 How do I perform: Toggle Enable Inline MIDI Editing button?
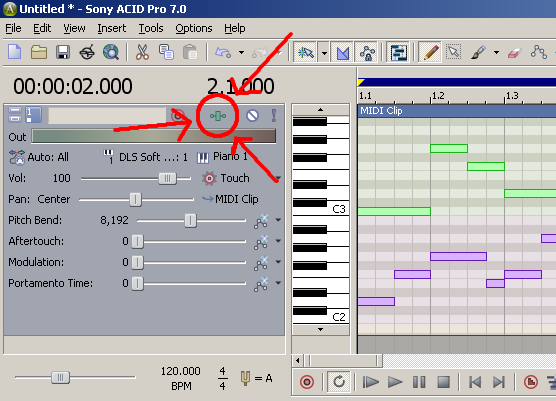[x=399, y=53]
